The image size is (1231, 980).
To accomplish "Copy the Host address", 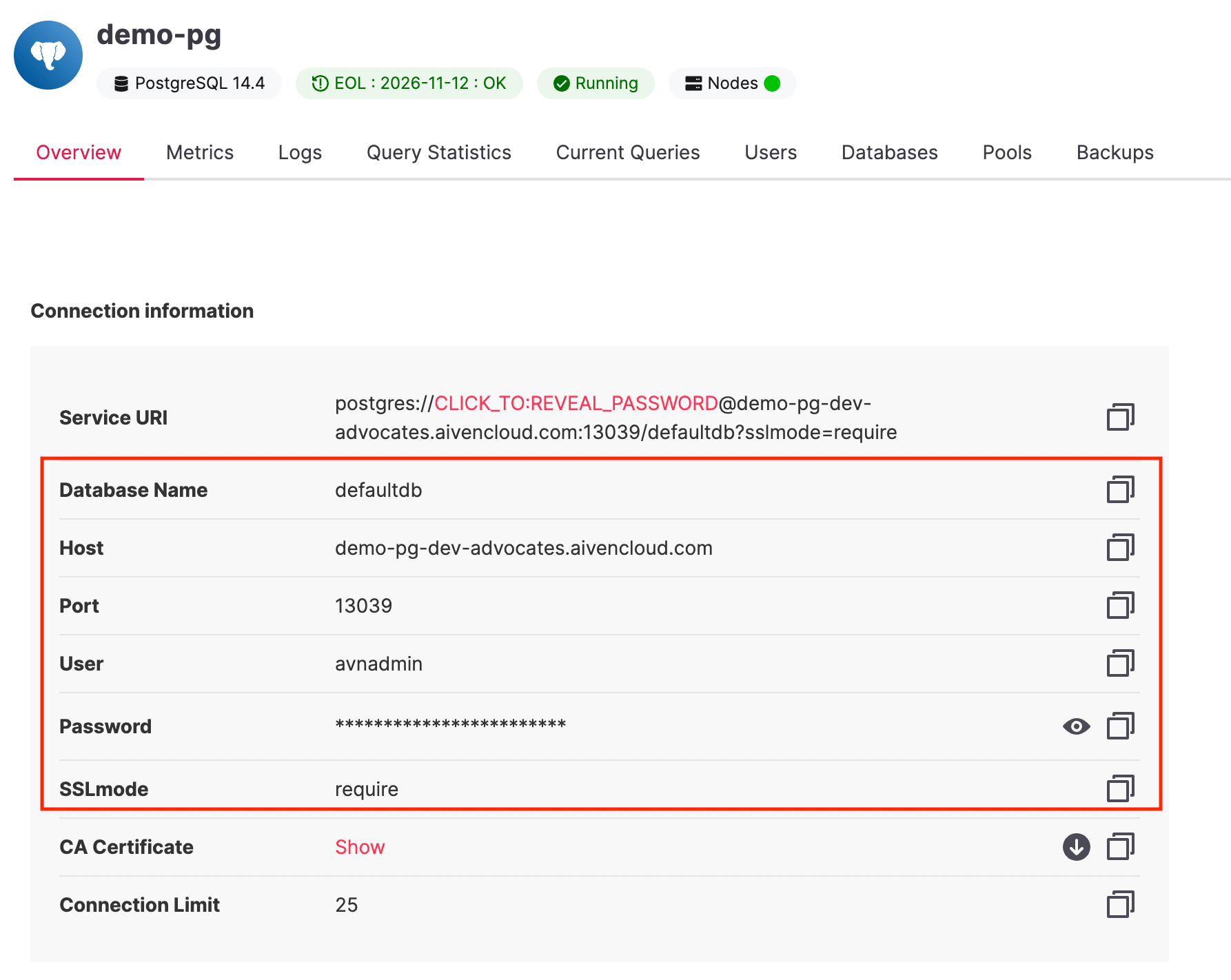I will 1120,547.
